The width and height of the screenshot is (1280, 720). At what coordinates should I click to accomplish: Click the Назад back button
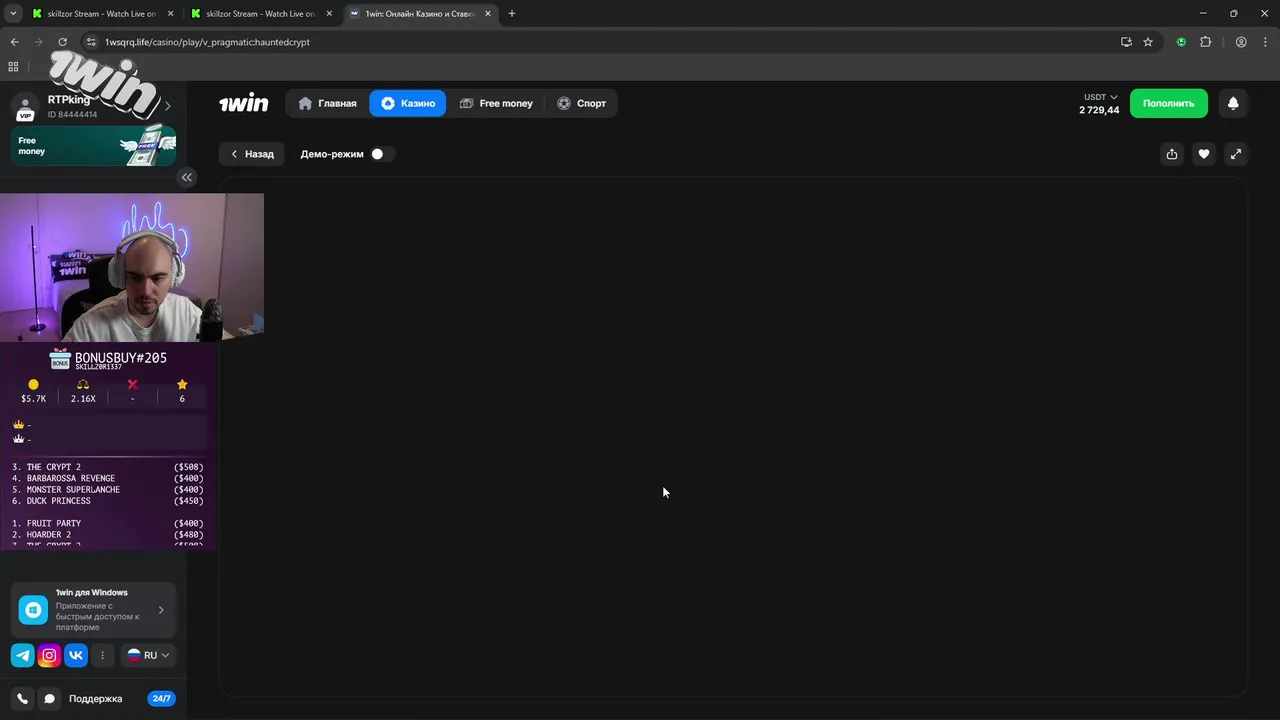point(252,154)
